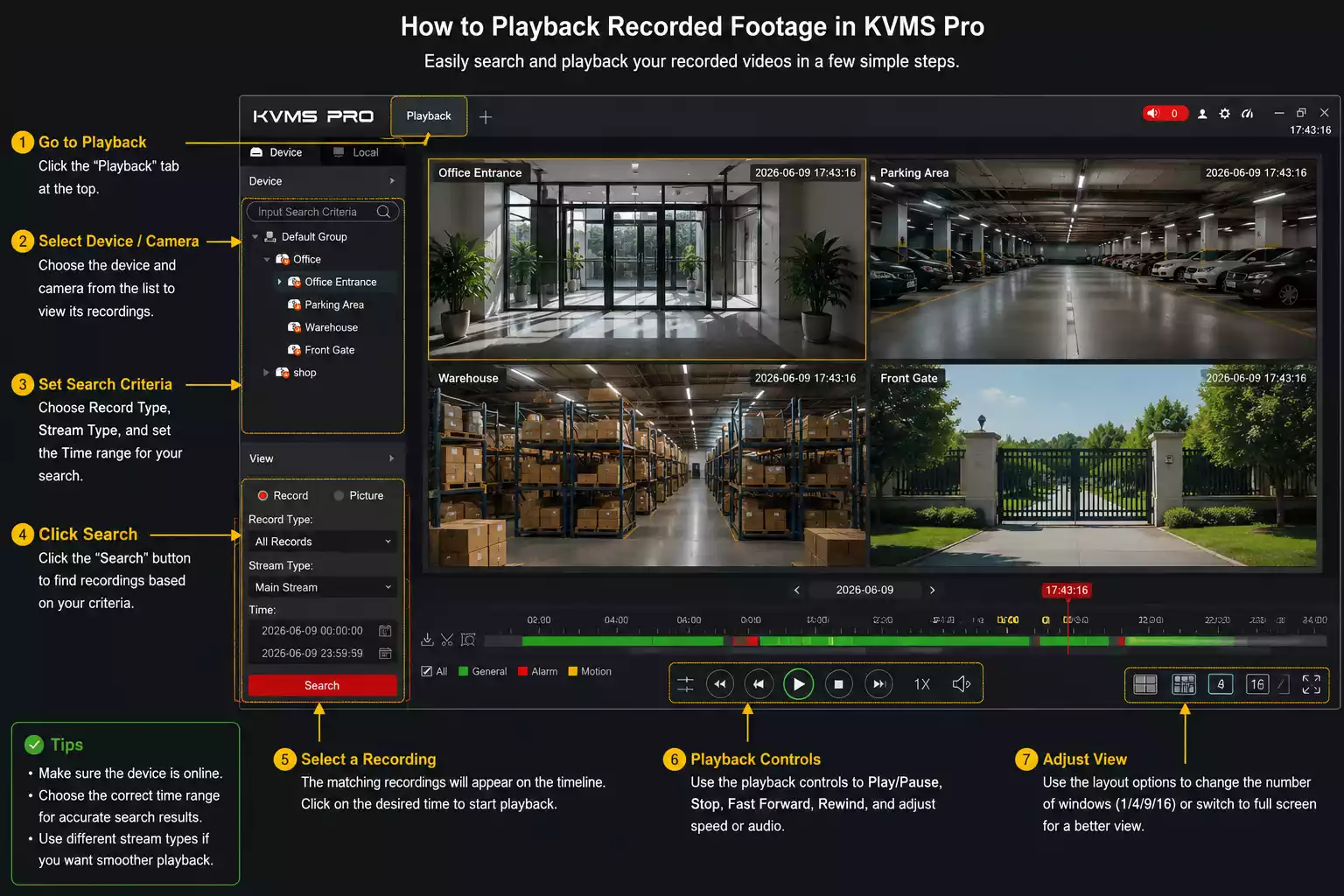Expand the View panel header

(323, 458)
